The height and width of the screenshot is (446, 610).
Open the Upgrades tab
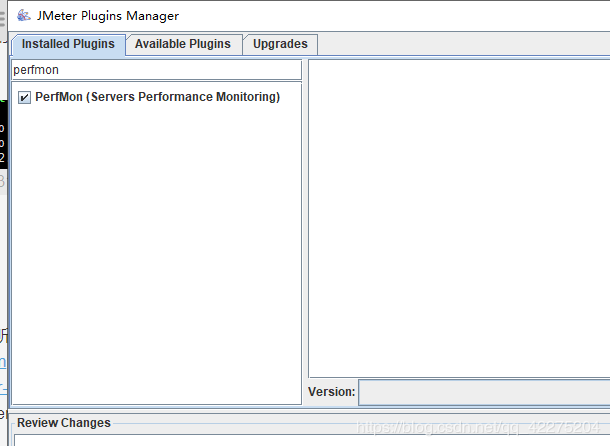(x=280, y=44)
